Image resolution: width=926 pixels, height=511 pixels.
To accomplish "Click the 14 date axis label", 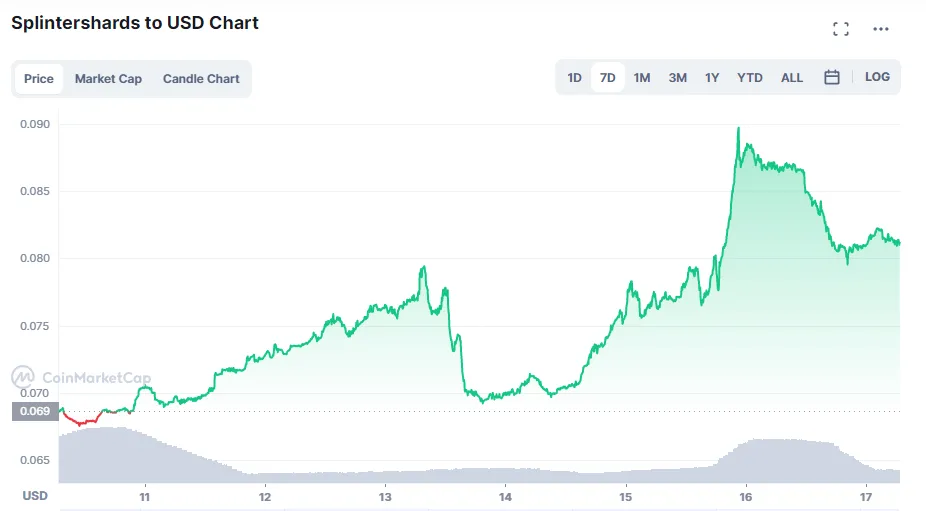I will (505, 497).
